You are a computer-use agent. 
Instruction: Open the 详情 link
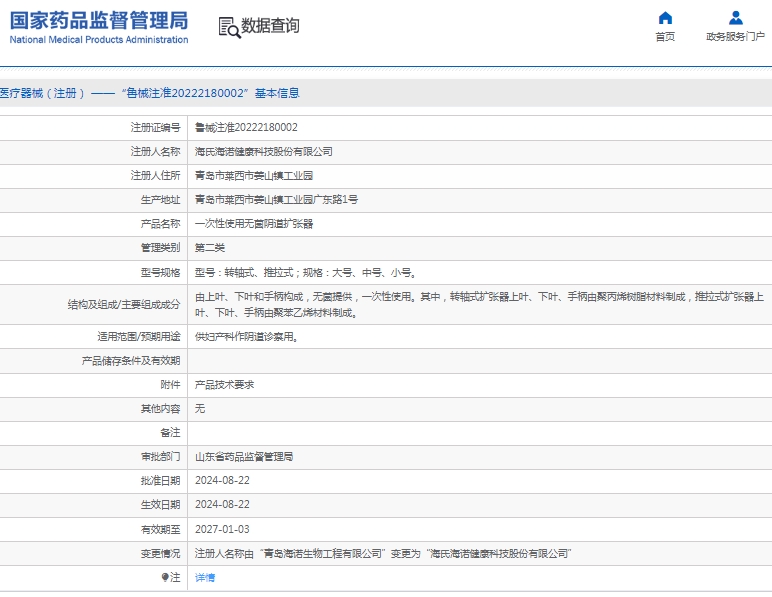(x=205, y=577)
